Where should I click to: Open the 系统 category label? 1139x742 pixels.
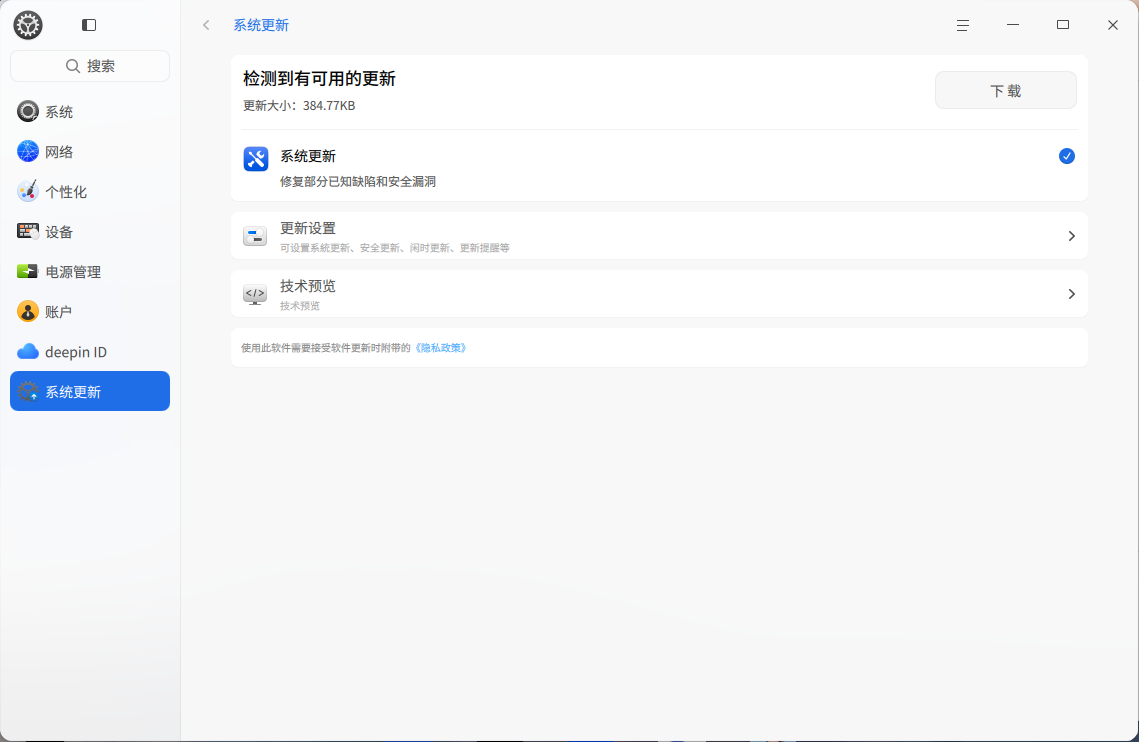click(59, 112)
